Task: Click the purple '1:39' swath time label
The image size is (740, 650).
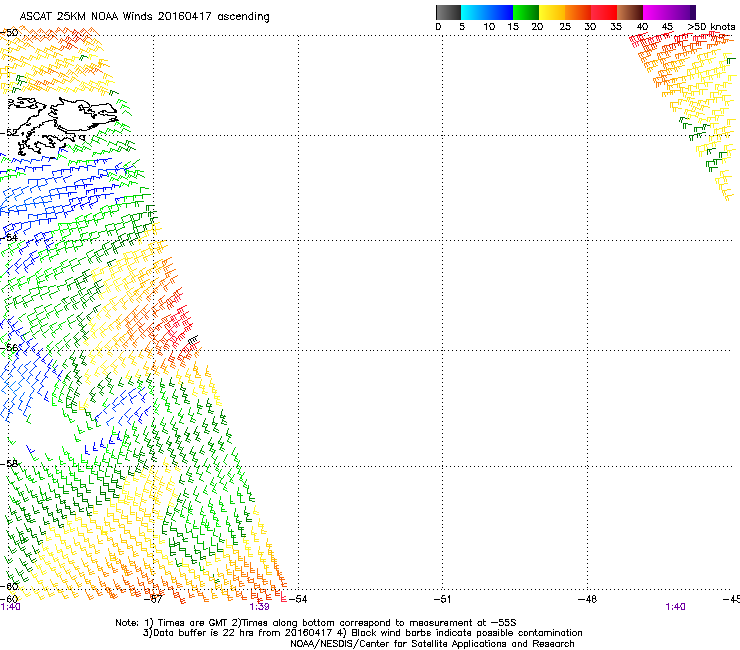Action: tap(260, 607)
